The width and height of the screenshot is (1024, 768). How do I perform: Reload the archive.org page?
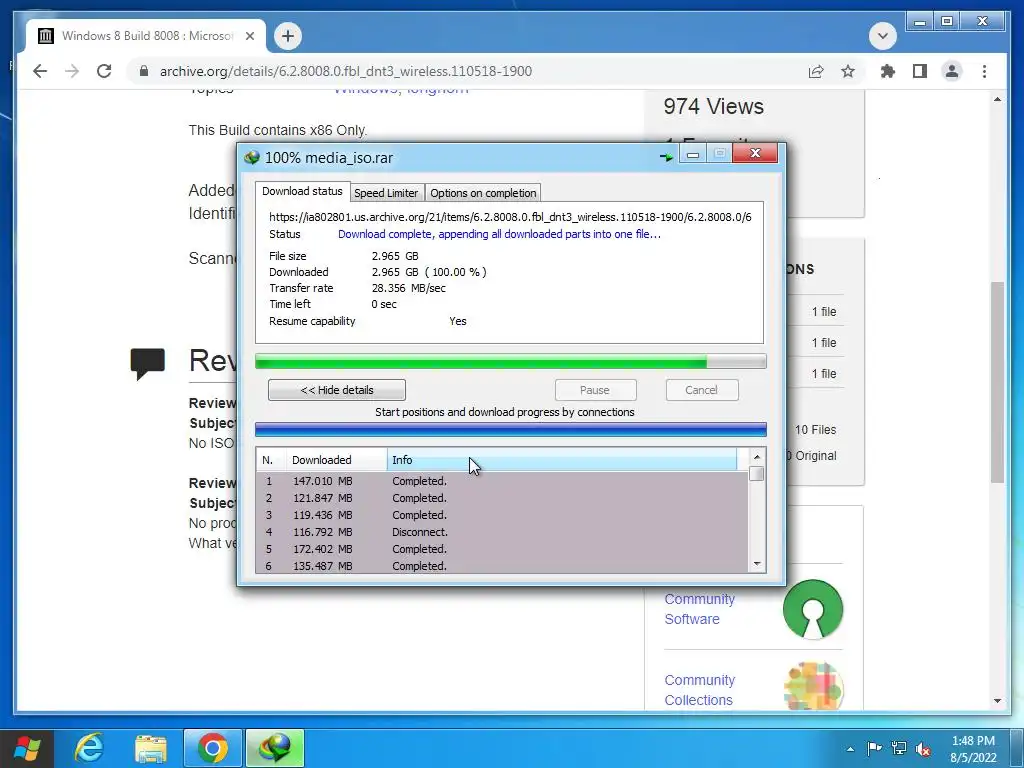pyautogui.click(x=104, y=71)
